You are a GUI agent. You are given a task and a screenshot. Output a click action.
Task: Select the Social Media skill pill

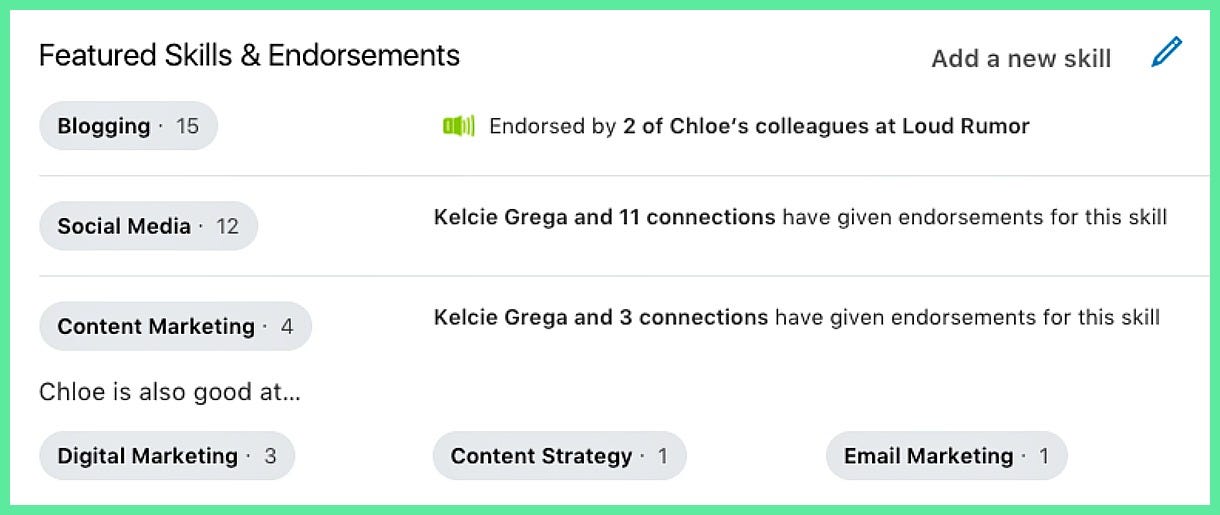[x=148, y=226]
